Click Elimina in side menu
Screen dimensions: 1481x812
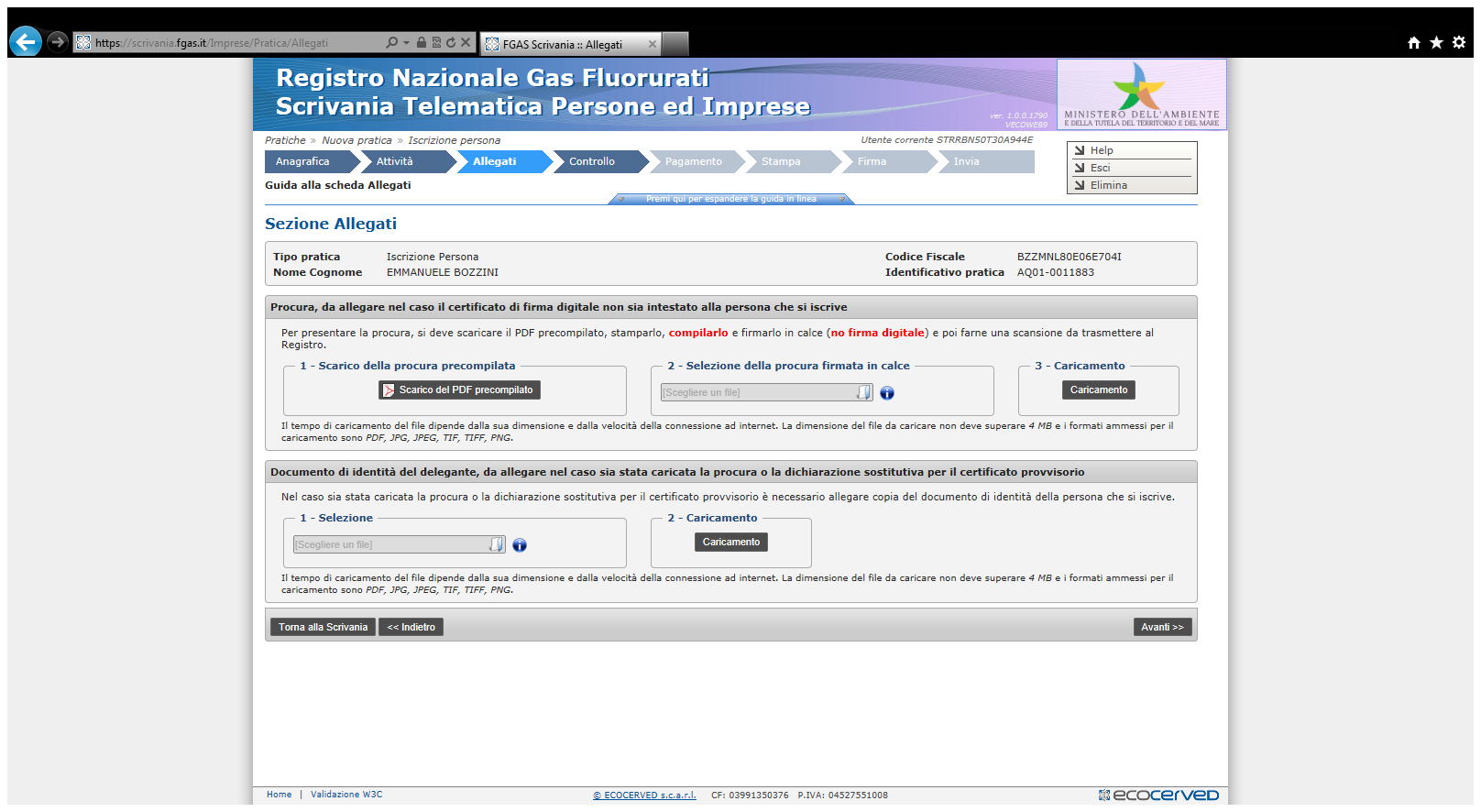point(1132,185)
